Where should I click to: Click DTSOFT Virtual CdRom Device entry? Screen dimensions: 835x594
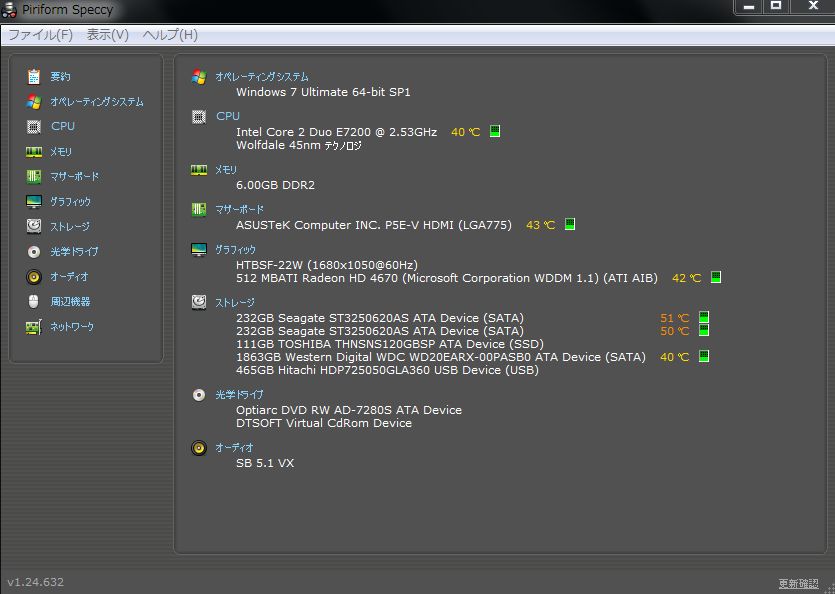324,423
